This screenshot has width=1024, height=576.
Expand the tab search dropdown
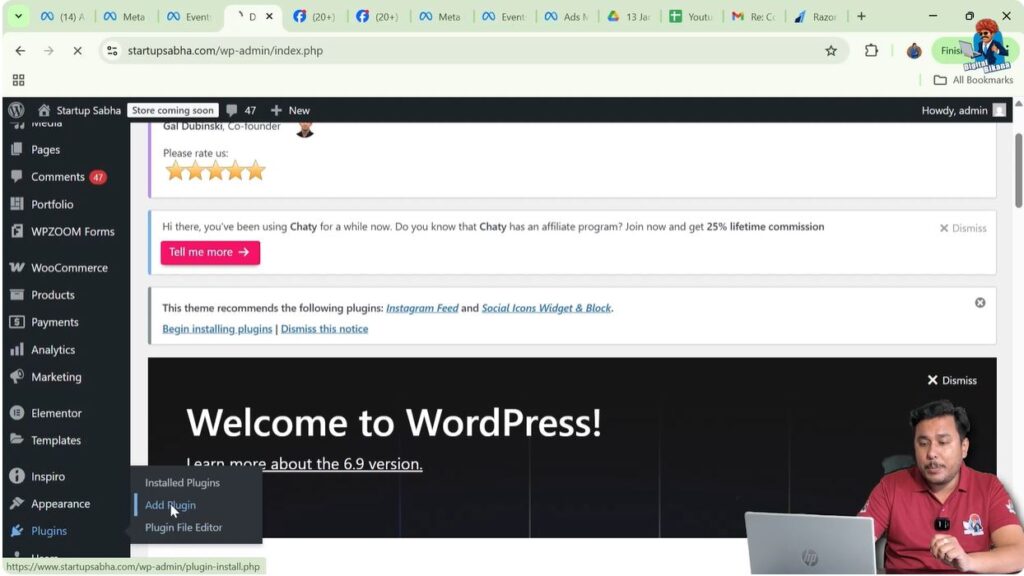tap(18, 16)
